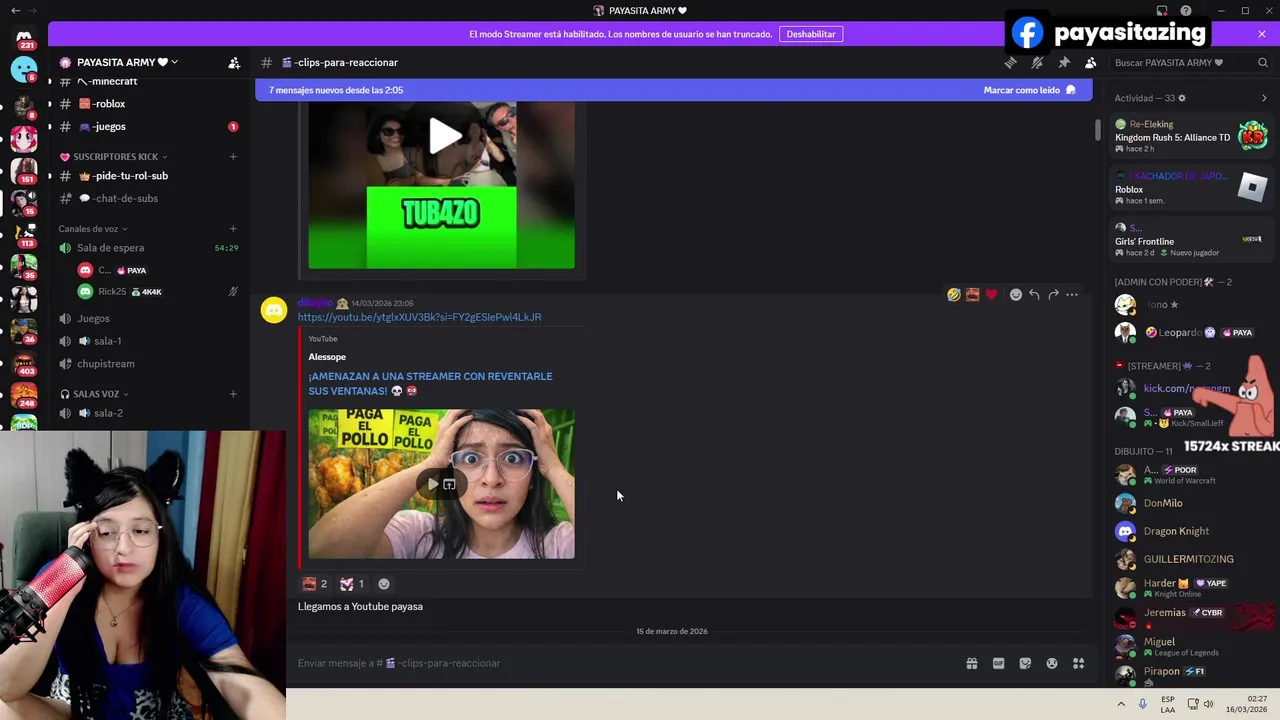Open the youtu.be link in message
This screenshot has height=720, width=1280.
click(x=419, y=317)
